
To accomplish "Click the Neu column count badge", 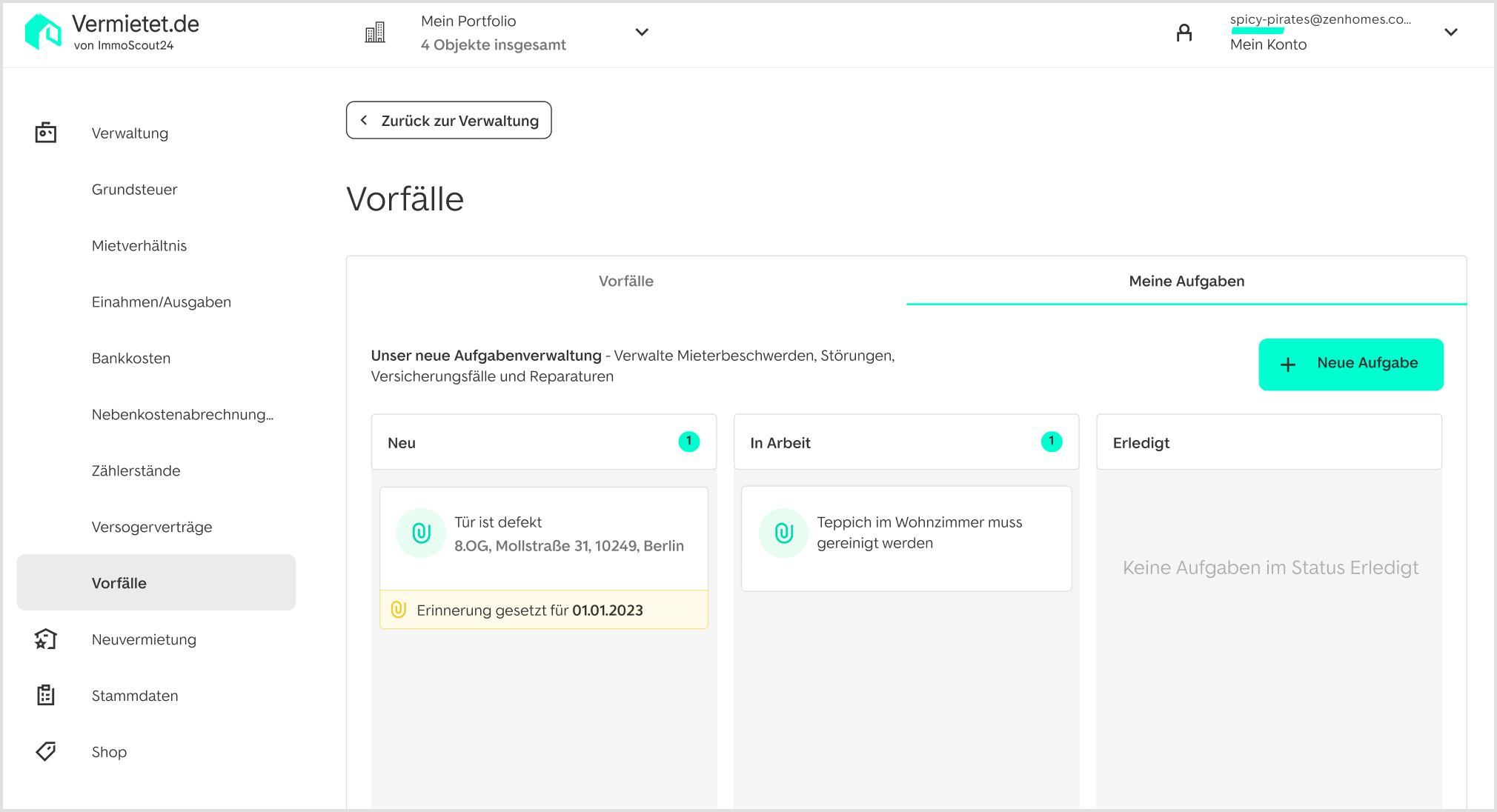I will [x=688, y=442].
